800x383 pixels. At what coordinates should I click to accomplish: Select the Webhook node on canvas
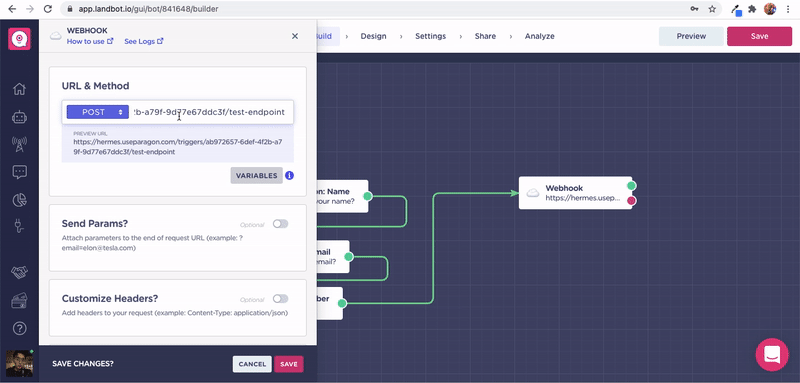pos(576,193)
